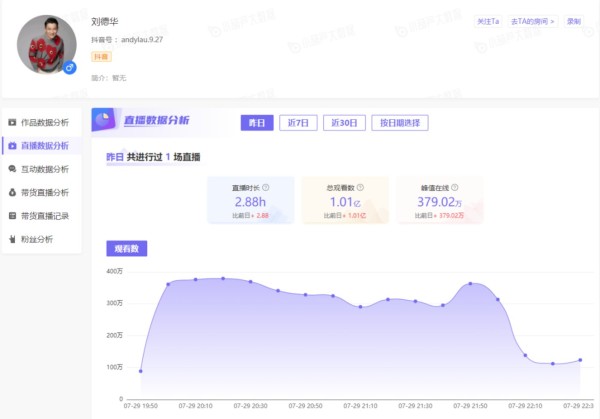
Task: Click the 直播数据分析 camera icon in sidebar
Action: tap(12, 146)
